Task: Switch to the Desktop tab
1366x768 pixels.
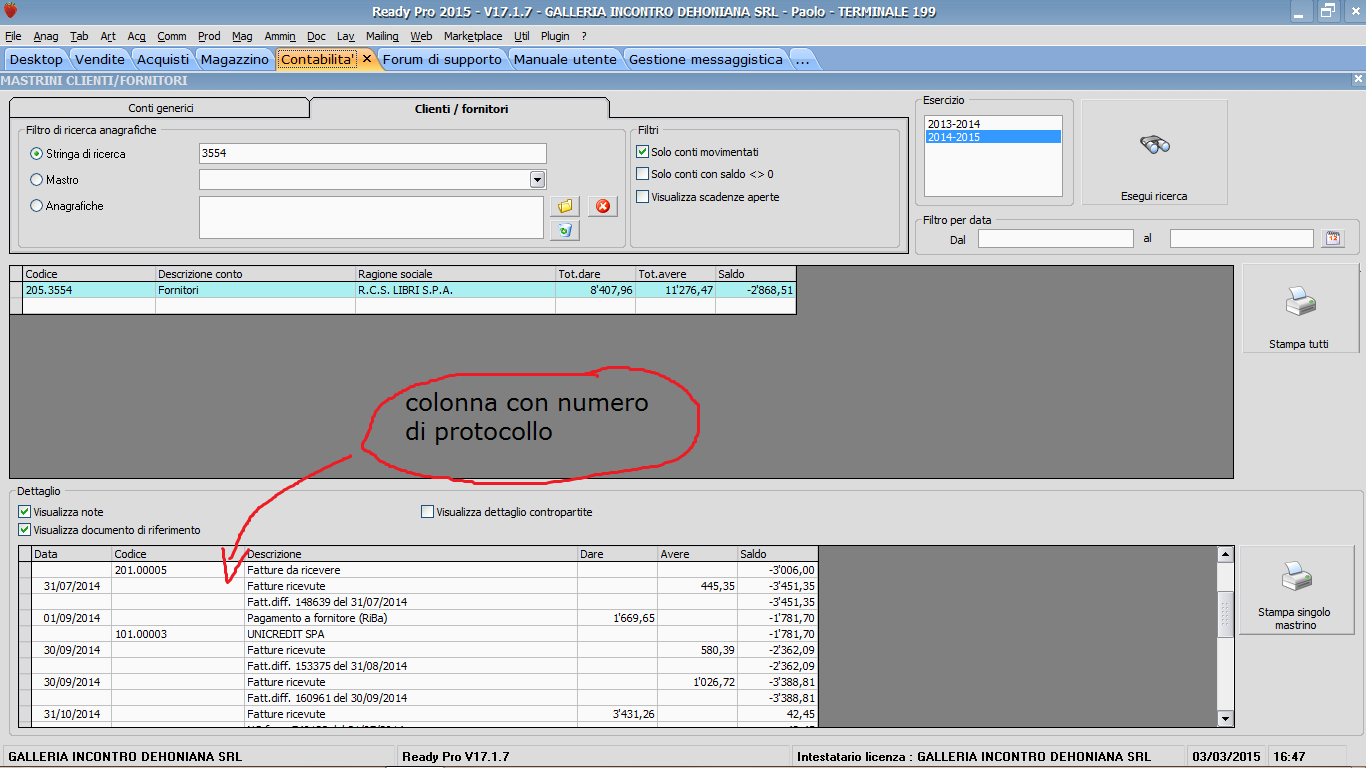Action: 36,59
